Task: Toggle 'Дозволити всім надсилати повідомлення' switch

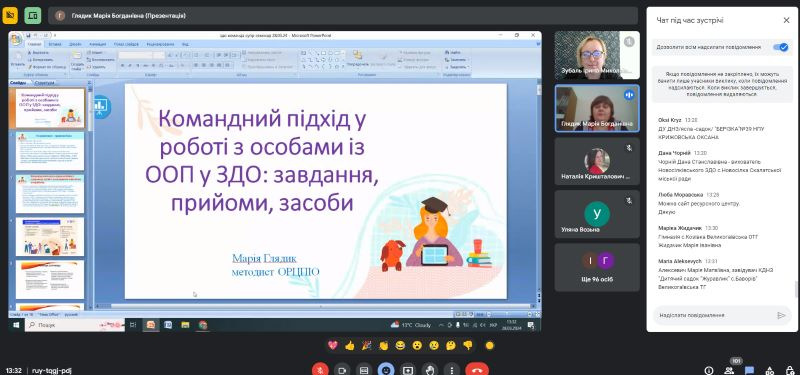Action: [781, 47]
